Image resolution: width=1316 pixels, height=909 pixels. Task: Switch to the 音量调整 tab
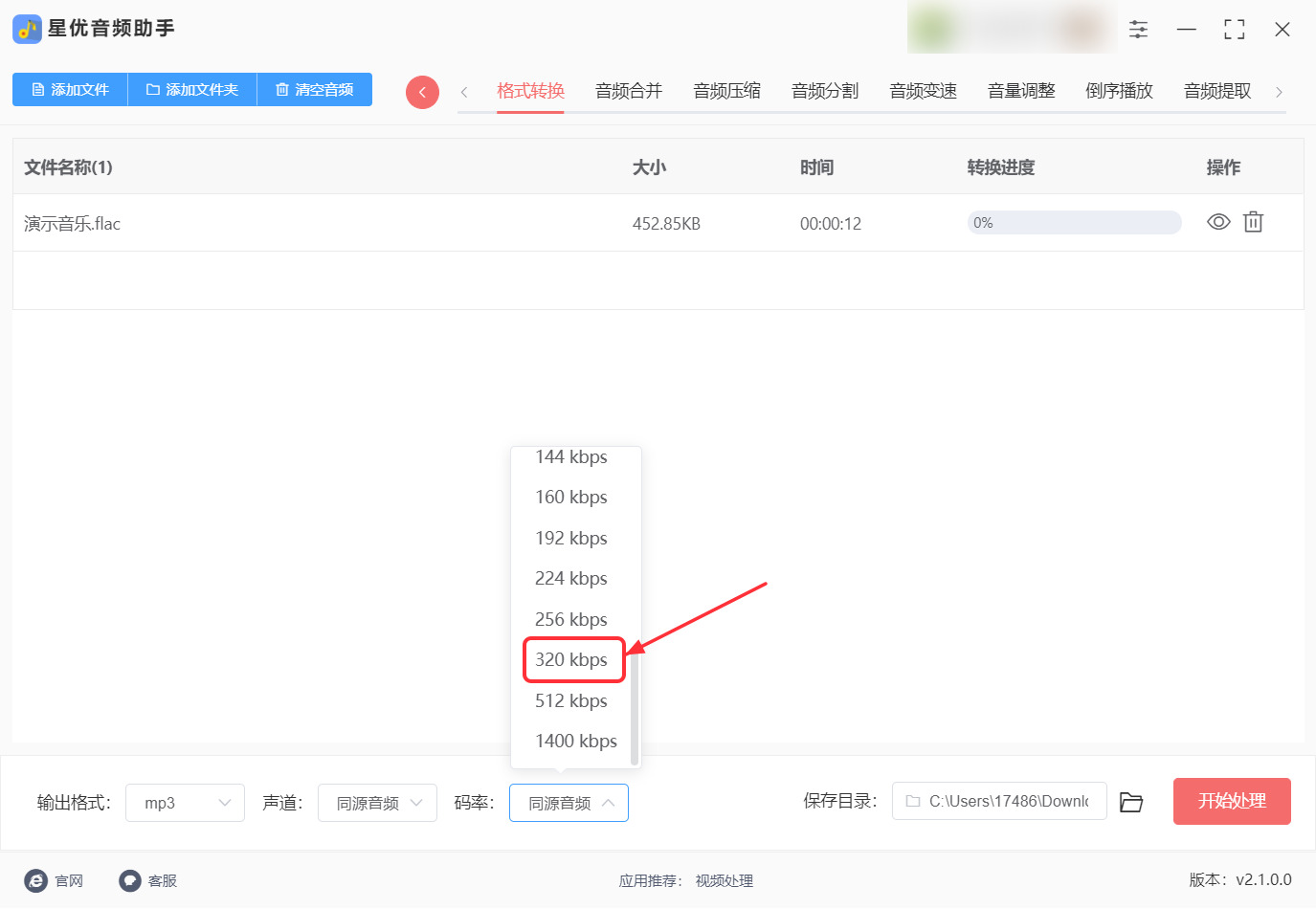coord(1021,91)
